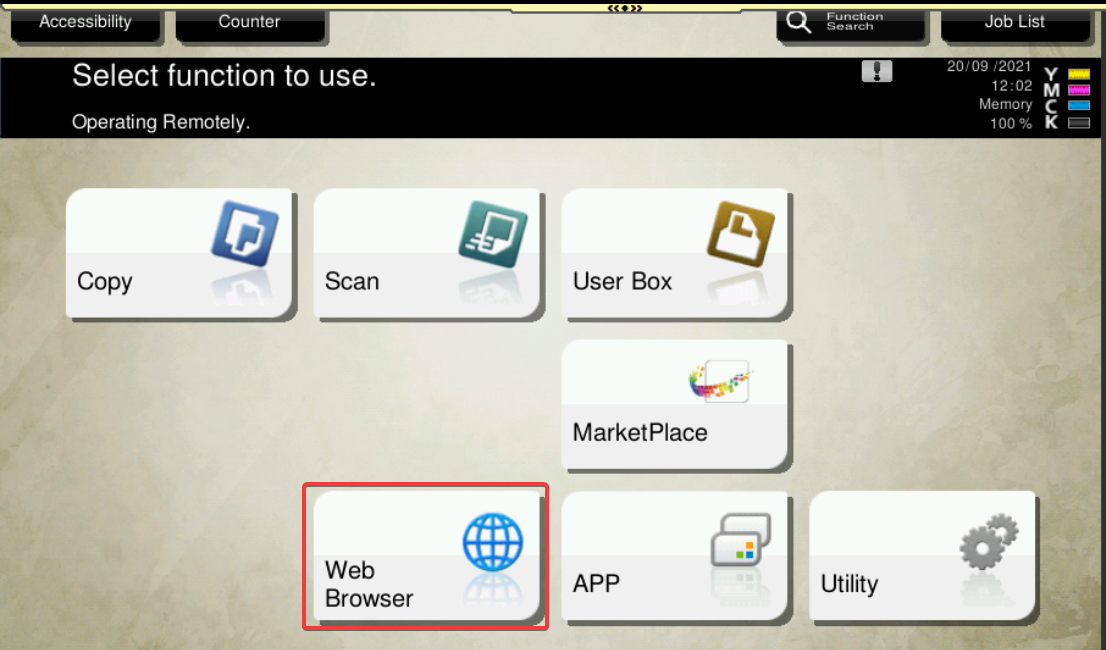The height and width of the screenshot is (650, 1106).
Task: Click the Memory 100% status readout
Action: pos(1004,114)
